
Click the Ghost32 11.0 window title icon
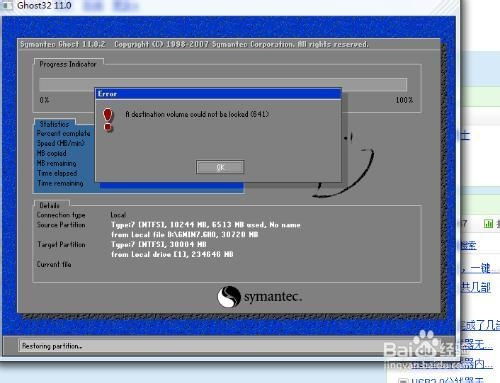click(x=6, y=6)
